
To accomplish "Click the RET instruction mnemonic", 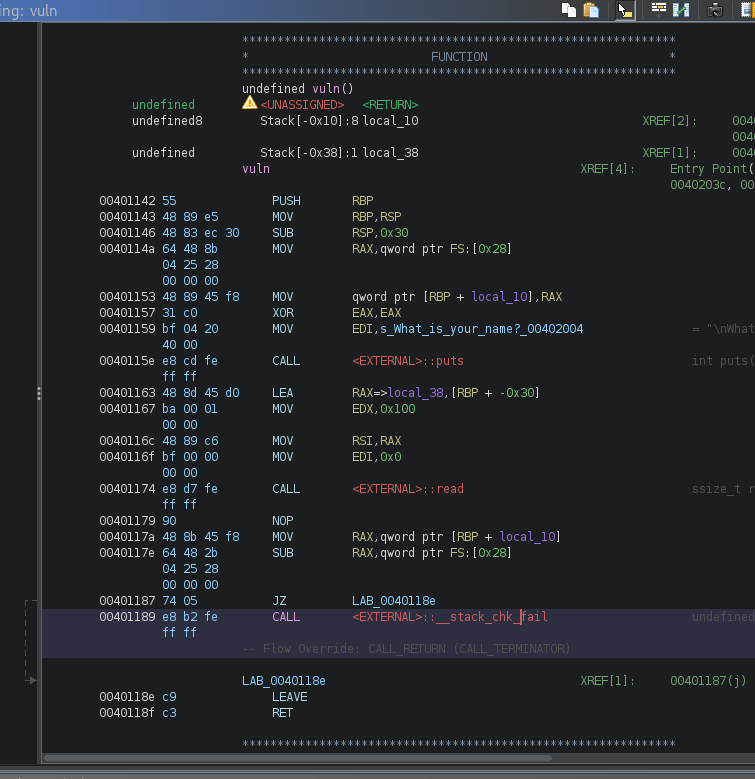I will (x=283, y=712).
